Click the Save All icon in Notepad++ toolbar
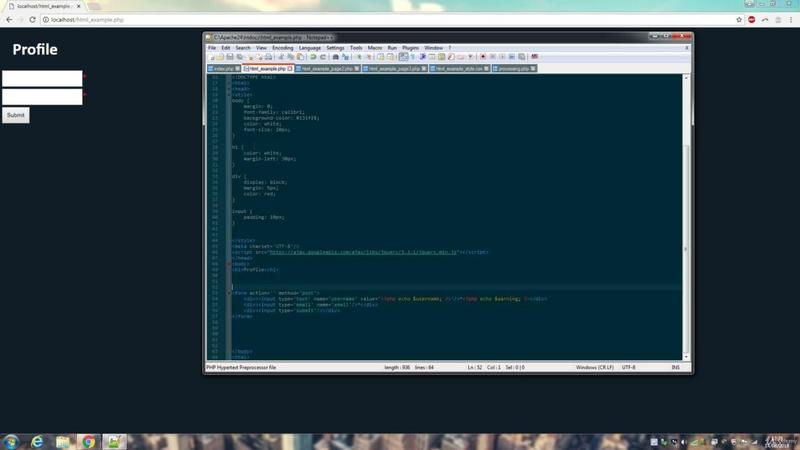This screenshot has width=800, height=450. pyautogui.click(x=239, y=57)
